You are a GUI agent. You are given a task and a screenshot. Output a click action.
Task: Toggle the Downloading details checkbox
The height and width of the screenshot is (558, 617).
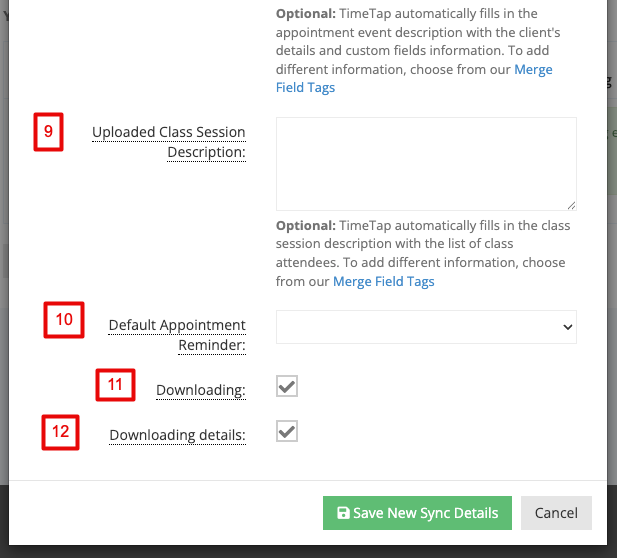point(287,431)
